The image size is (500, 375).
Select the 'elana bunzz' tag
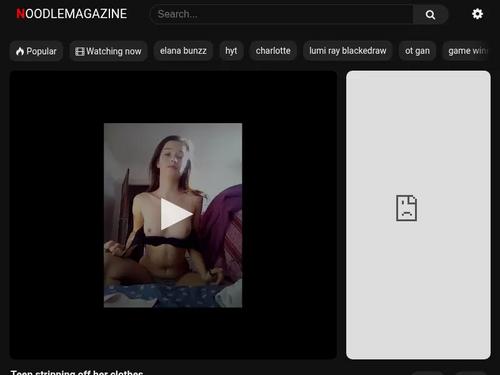[x=183, y=51]
